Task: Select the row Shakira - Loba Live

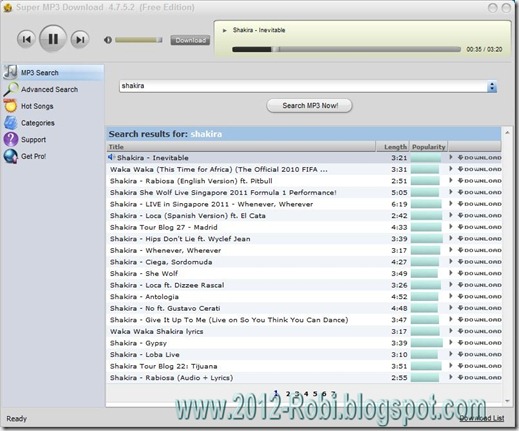Action: [304, 355]
